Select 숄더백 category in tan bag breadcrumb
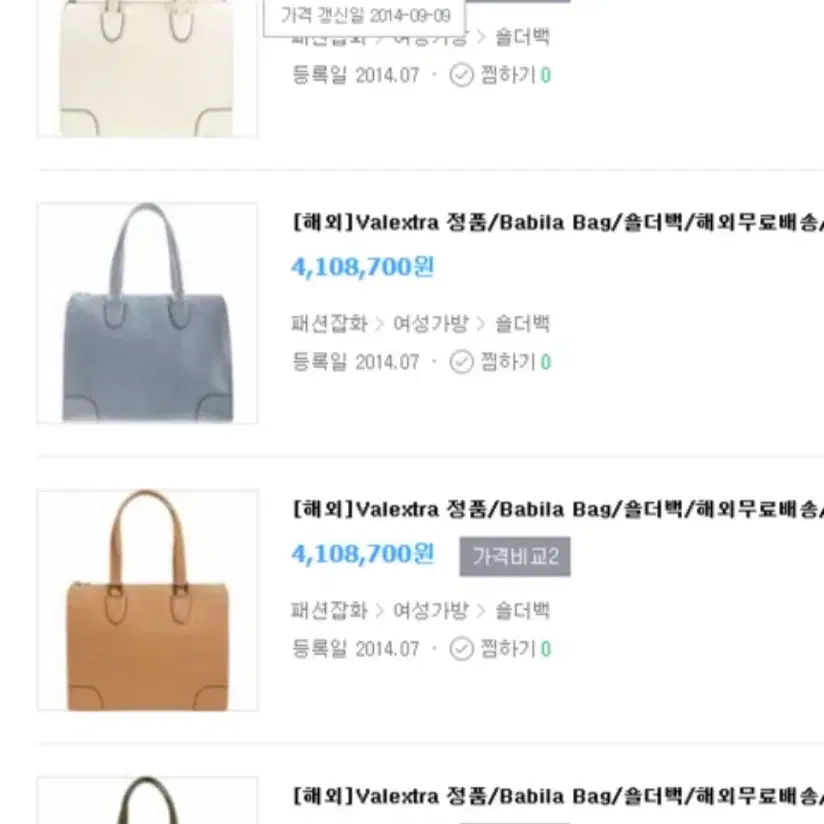This screenshot has width=824, height=824. (522, 611)
